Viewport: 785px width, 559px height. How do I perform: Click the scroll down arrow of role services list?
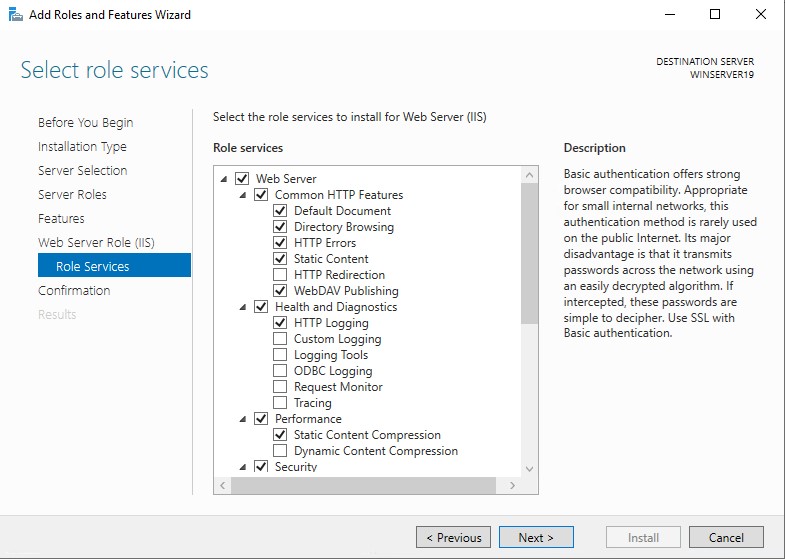point(529,469)
